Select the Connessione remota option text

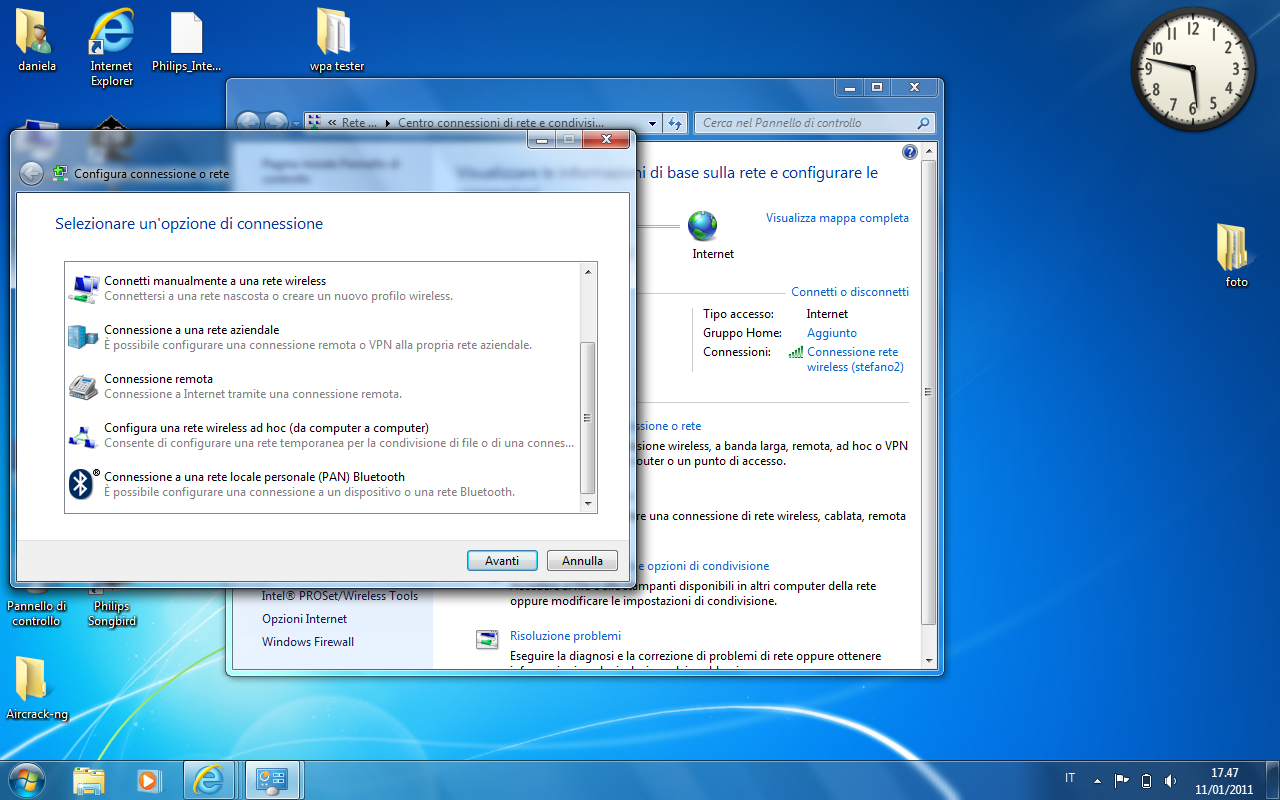158,379
